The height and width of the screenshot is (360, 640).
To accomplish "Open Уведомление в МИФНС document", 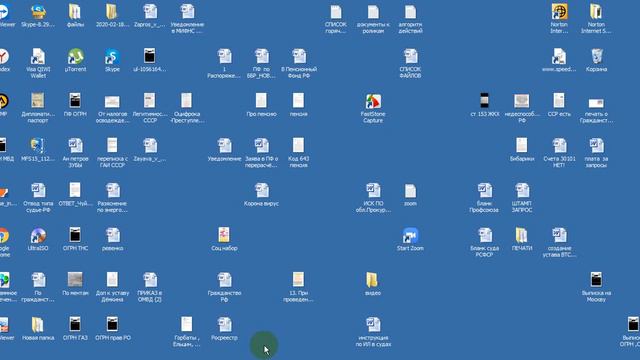I will (187, 12).
